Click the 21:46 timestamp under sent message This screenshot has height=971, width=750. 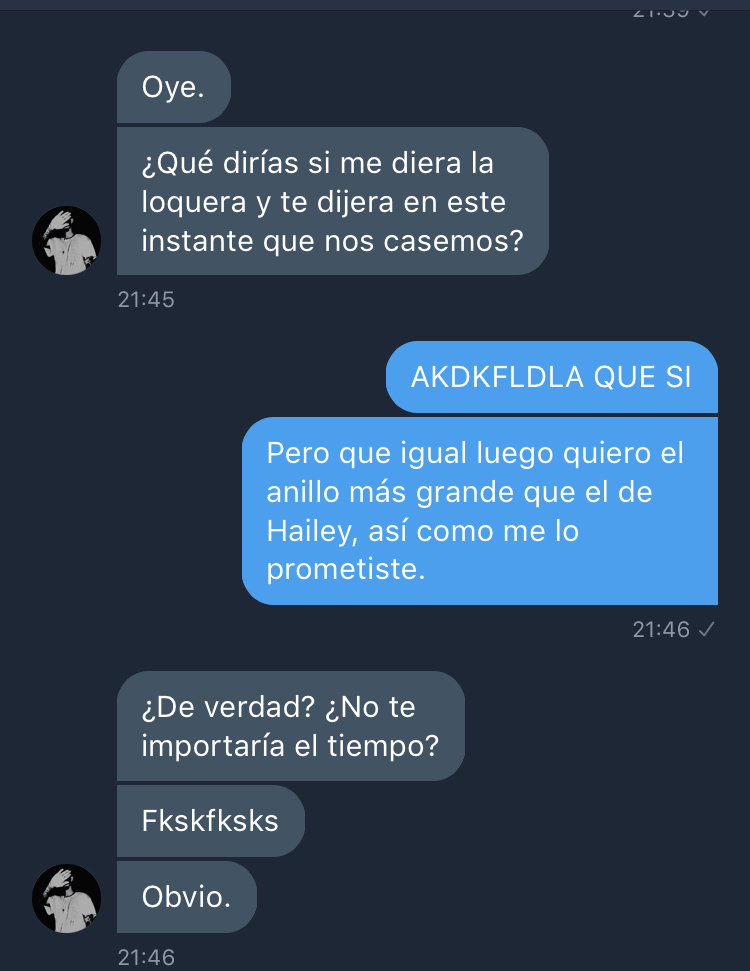[661, 630]
